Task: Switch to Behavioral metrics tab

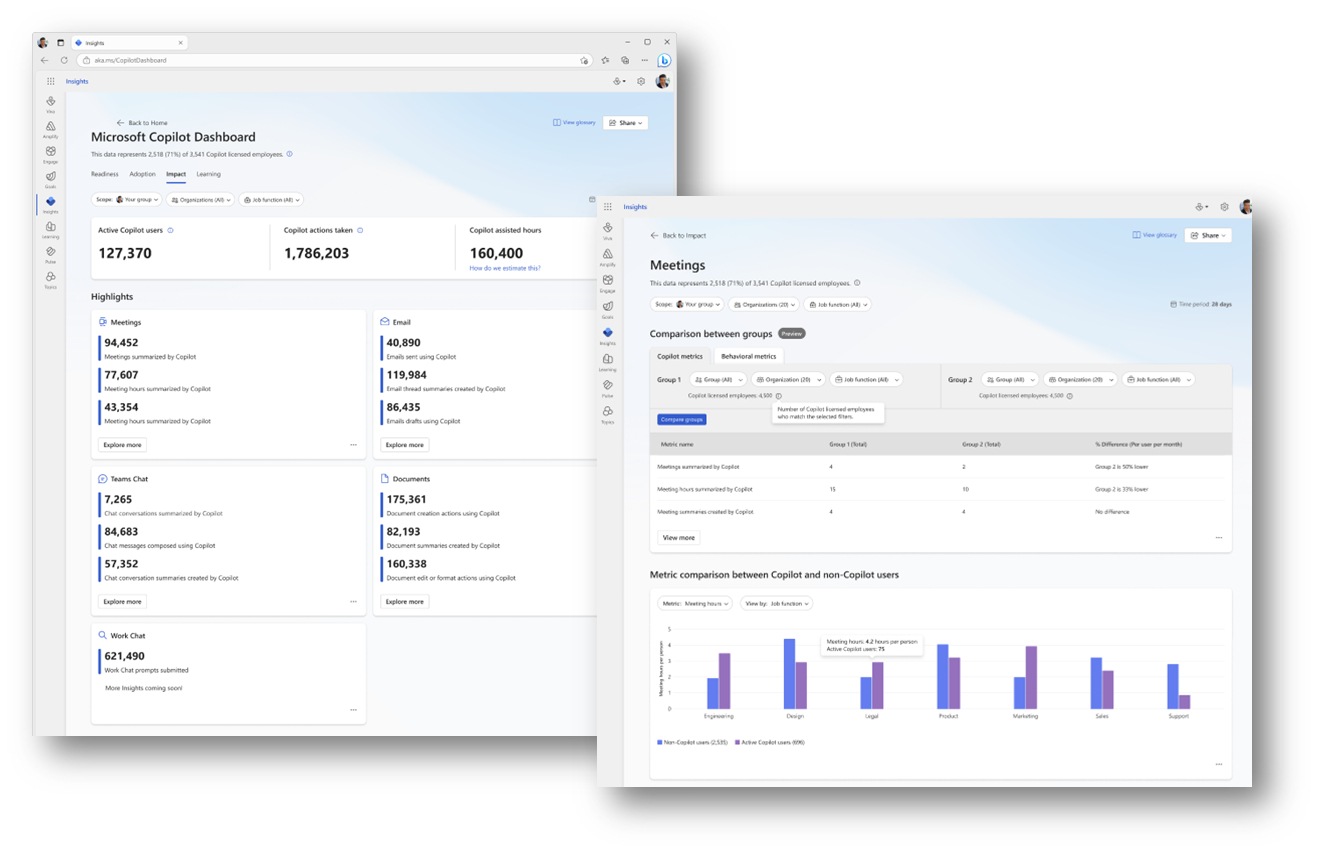Action: pyautogui.click(x=749, y=356)
